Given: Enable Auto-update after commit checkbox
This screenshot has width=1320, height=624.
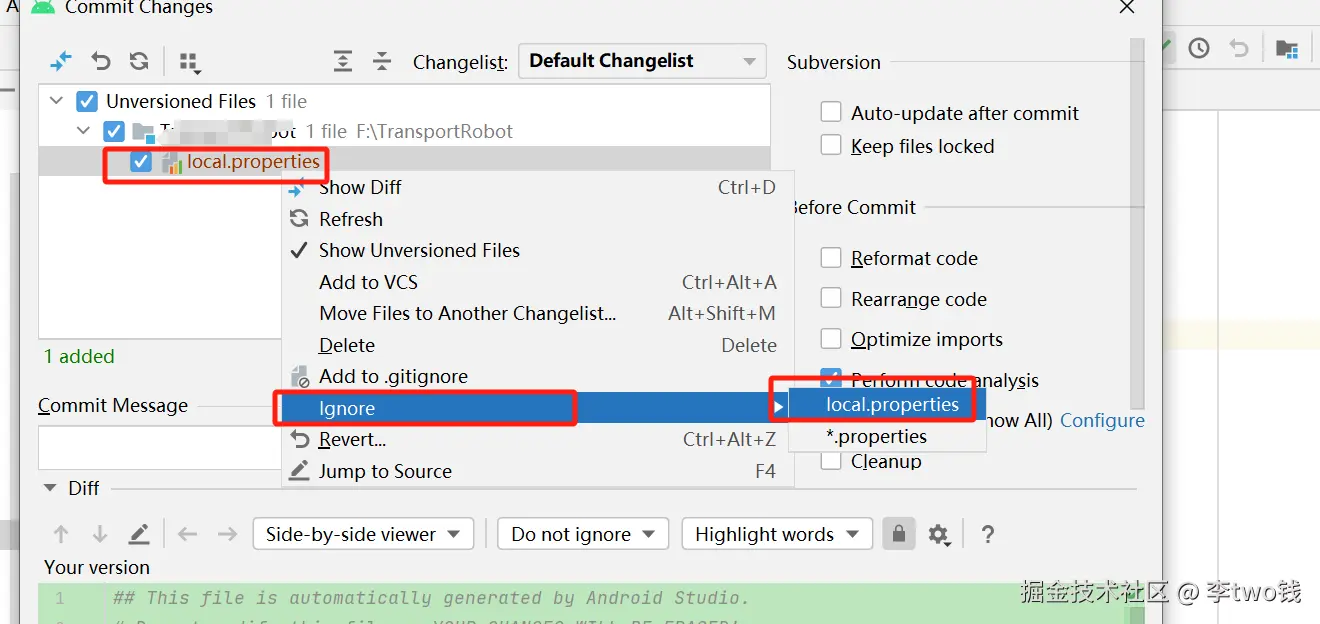Looking at the screenshot, I should coord(831,112).
